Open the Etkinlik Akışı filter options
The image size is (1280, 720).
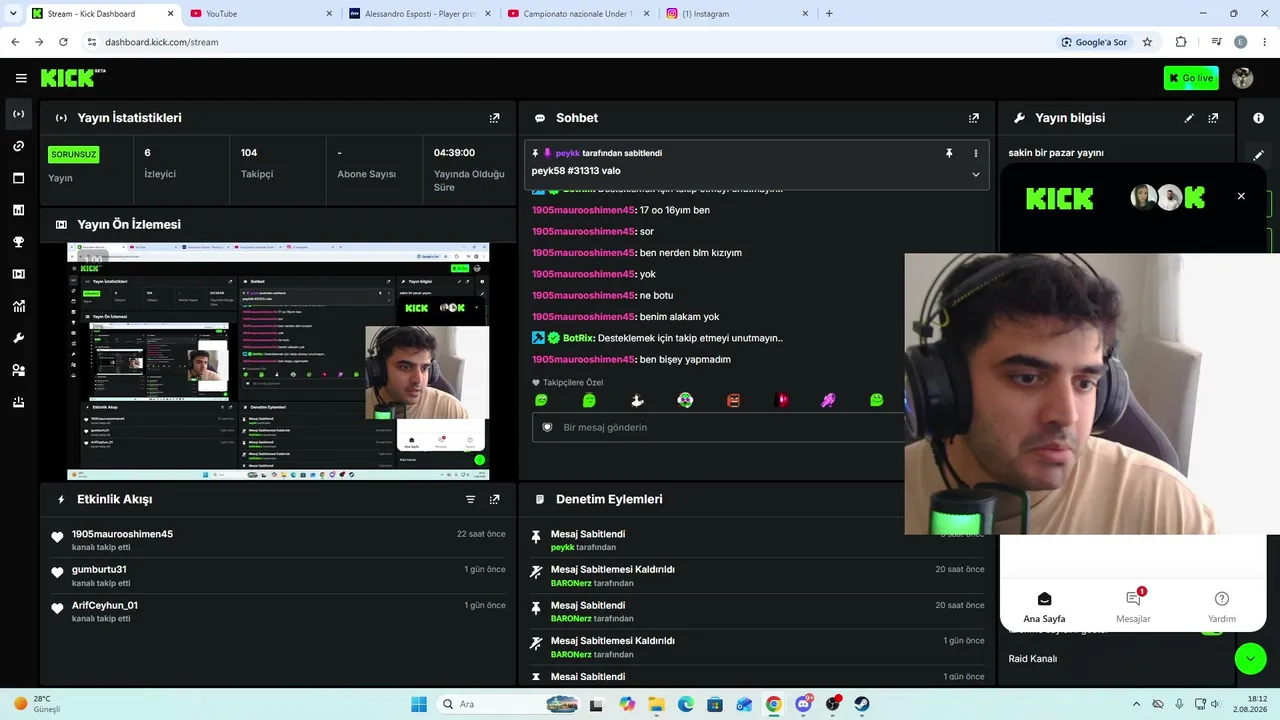click(470, 499)
